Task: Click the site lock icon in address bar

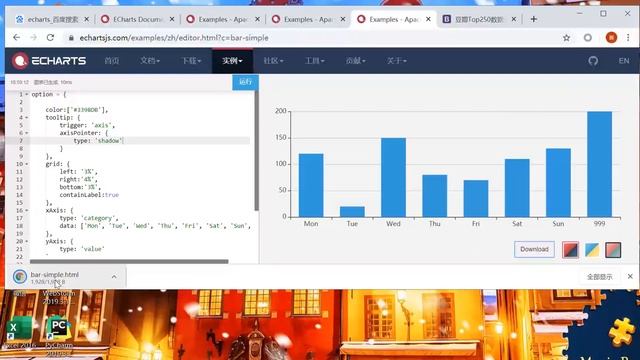Action: coord(71,38)
